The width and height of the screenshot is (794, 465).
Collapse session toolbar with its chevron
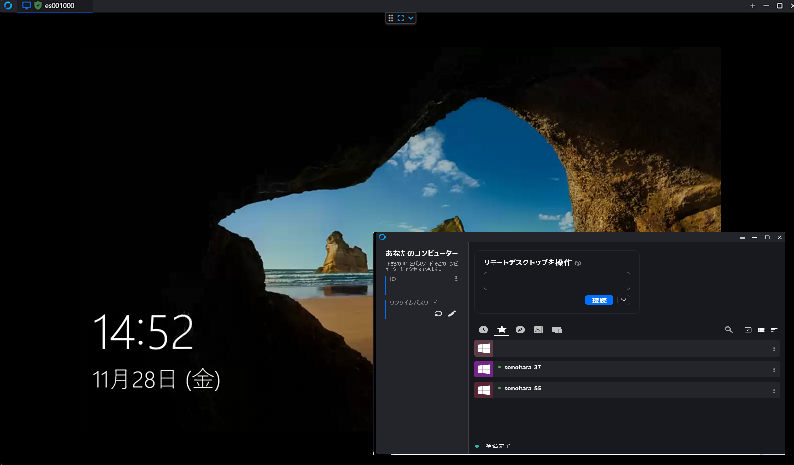click(x=411, y=18)
